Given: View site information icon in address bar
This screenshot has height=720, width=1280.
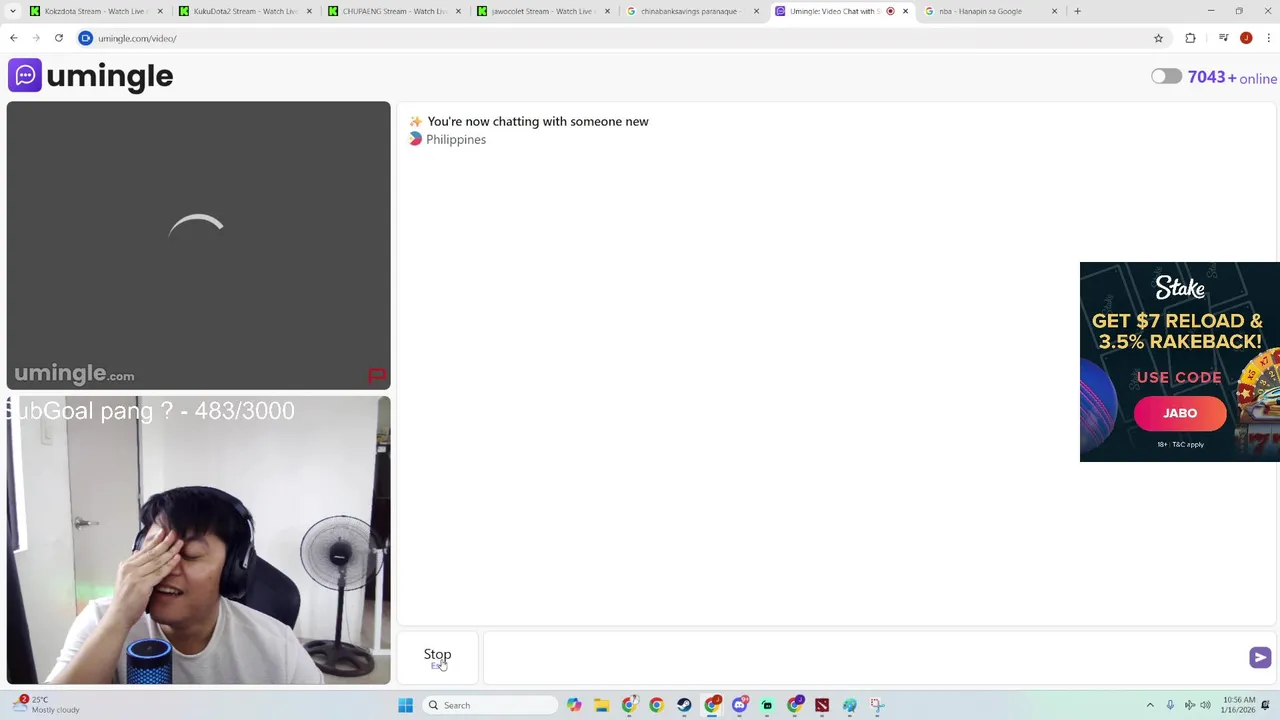Looking at the screenshot, I should click(x=86, y=38).
